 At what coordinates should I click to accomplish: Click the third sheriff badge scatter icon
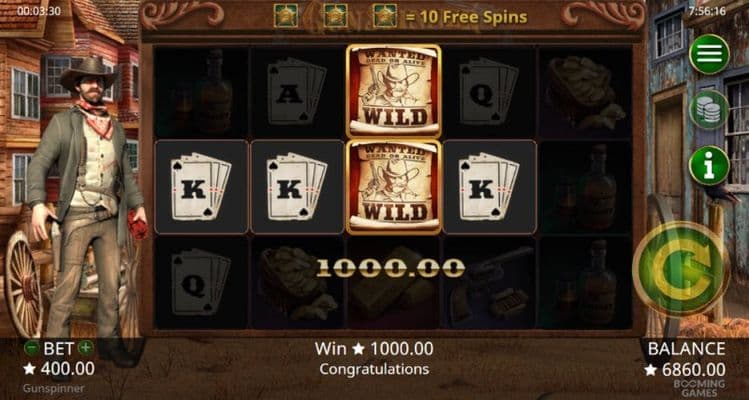coord(385,16)
